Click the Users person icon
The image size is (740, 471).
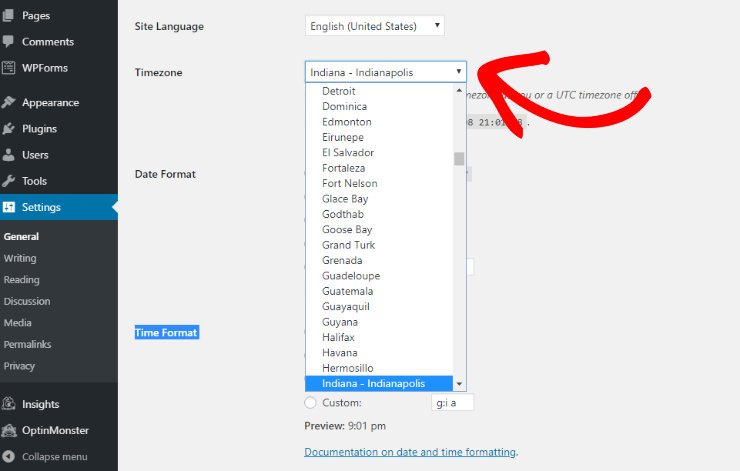[x=9, y=155]
